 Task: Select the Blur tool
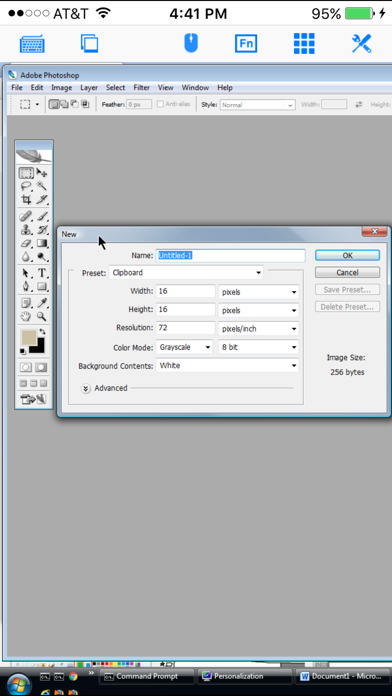26,257
